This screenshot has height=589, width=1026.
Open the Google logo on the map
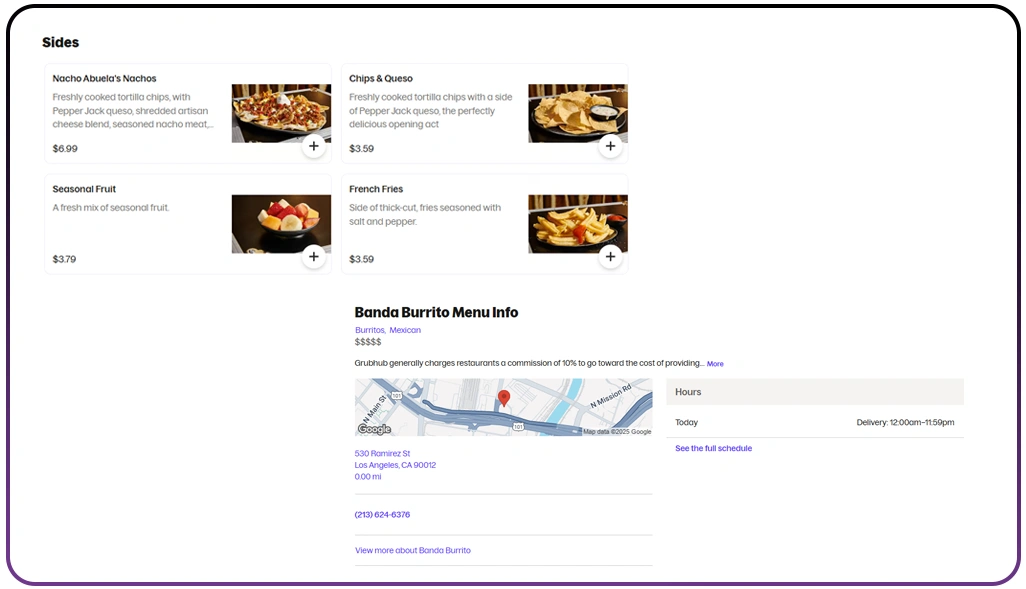[x=373, y=427]
